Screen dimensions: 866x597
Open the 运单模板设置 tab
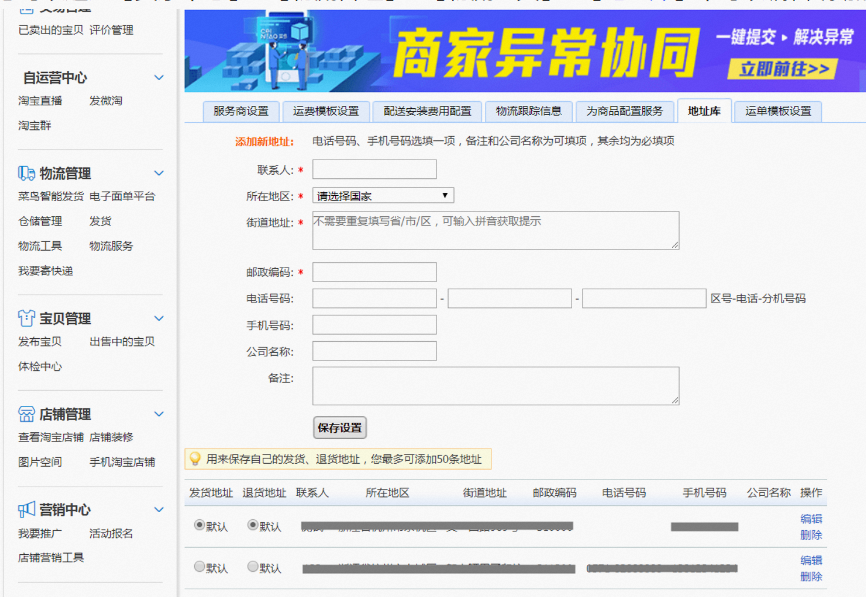click(778, 112)
